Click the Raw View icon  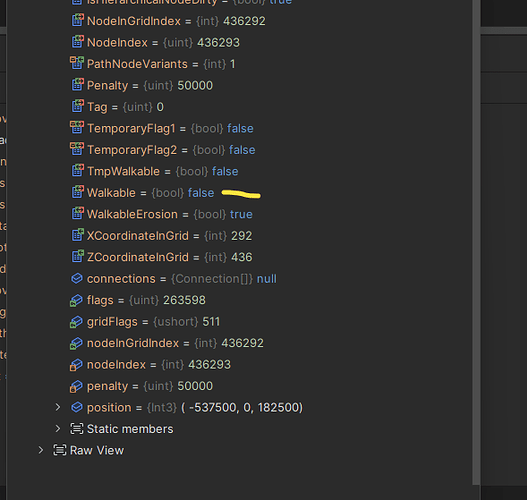[x=60, y=450]
